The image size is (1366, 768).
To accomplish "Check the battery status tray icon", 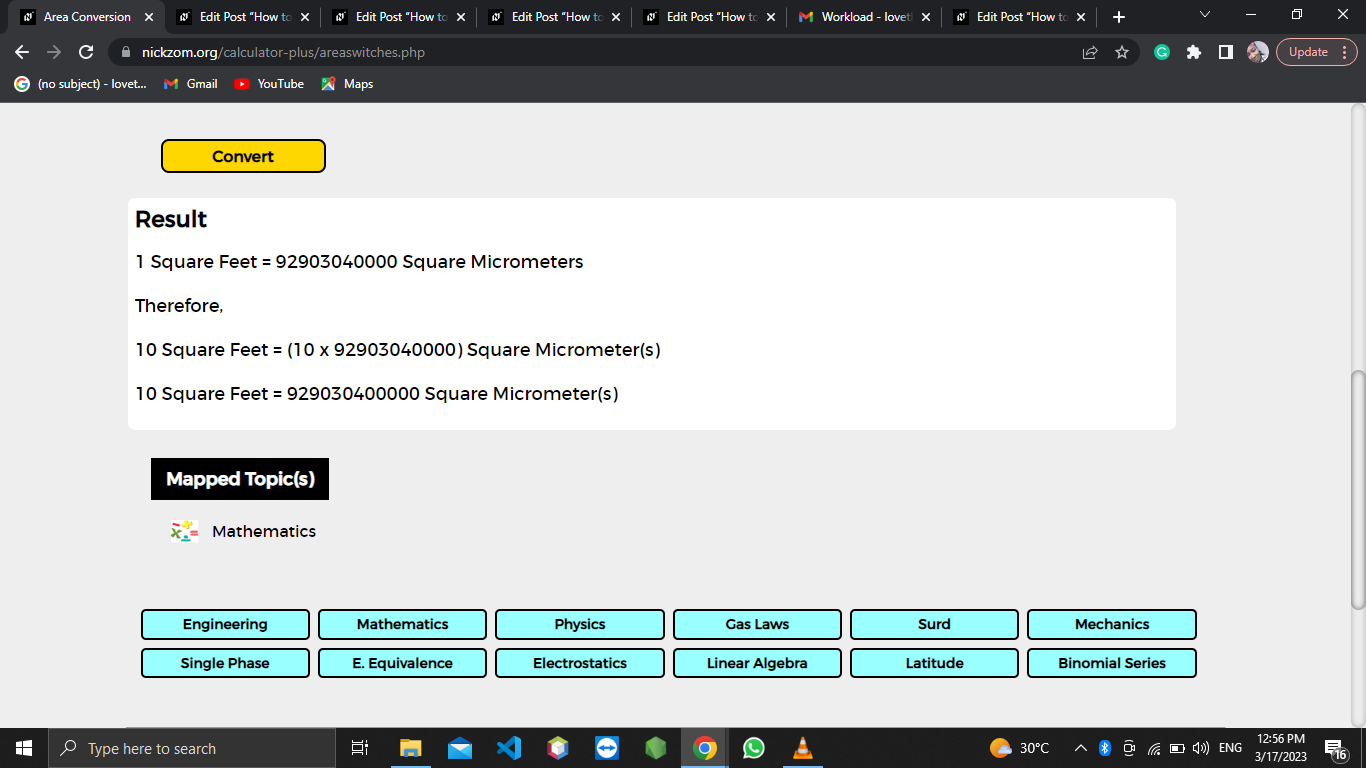I will [1178, 748].
